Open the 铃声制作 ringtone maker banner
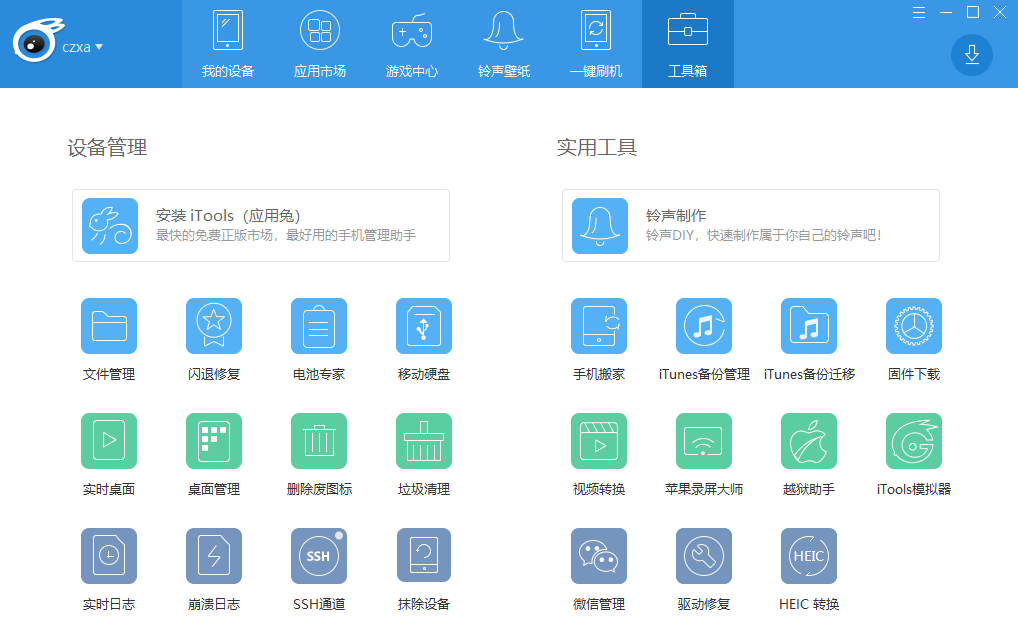1018x633 pixels. click(x=751, y=225)
